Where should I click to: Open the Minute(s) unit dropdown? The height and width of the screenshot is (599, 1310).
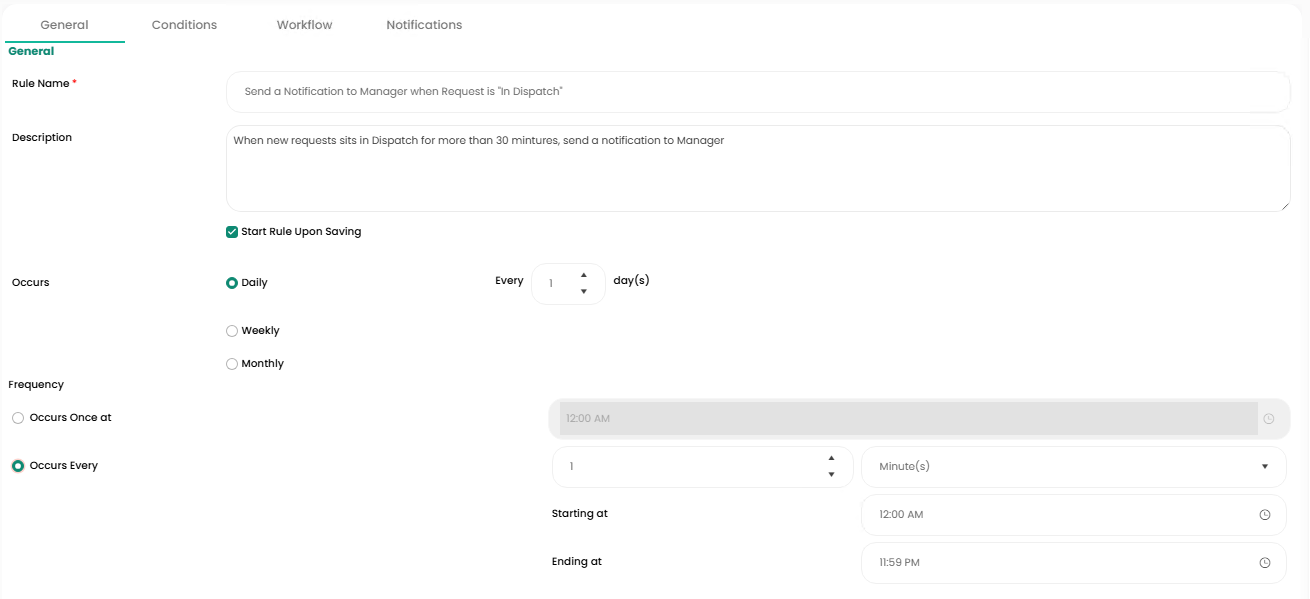pyautogui.click(x=1072, y=467)
